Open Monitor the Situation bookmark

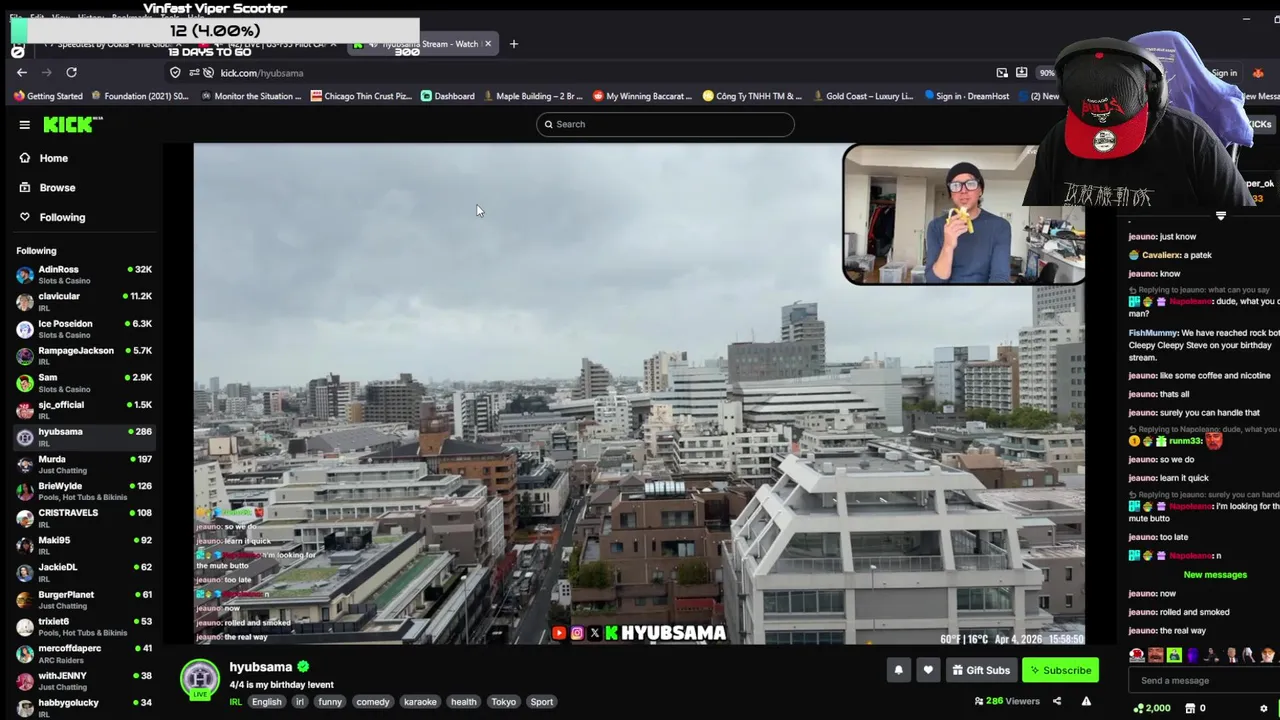coord(250,96)
